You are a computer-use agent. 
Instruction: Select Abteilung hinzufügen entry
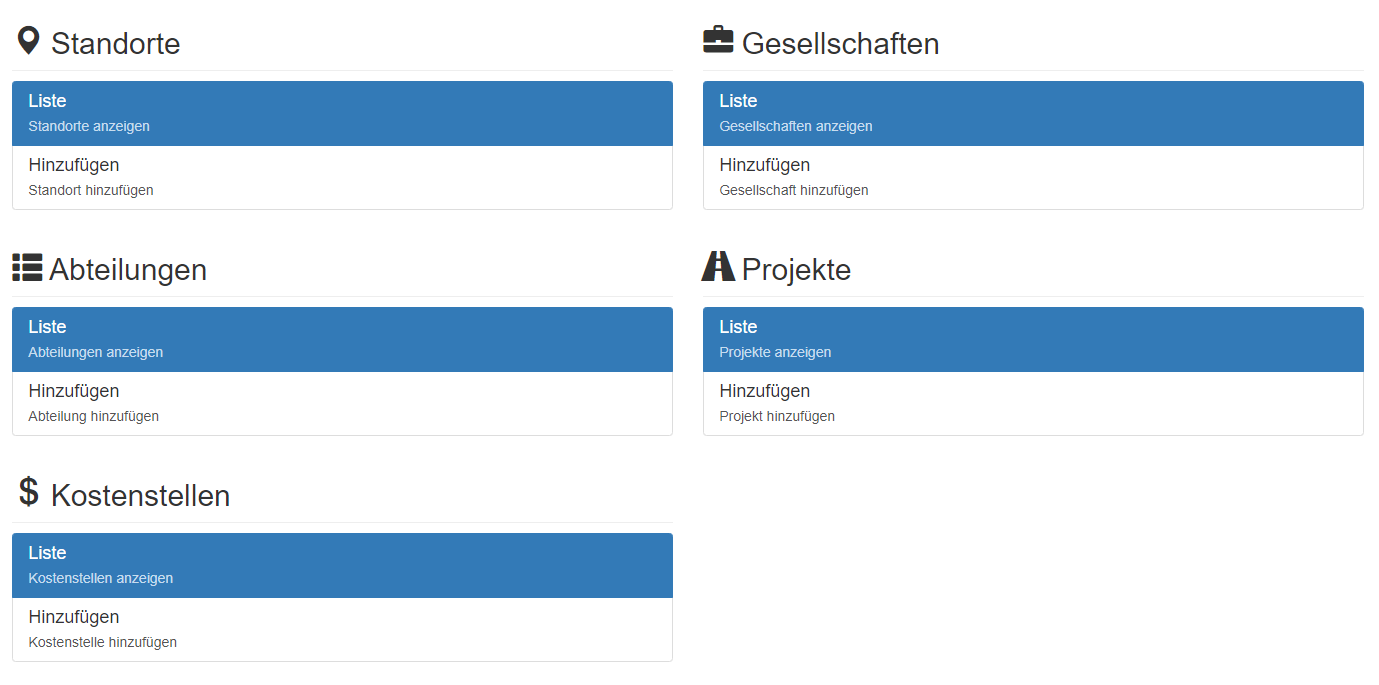pos(342,403)
